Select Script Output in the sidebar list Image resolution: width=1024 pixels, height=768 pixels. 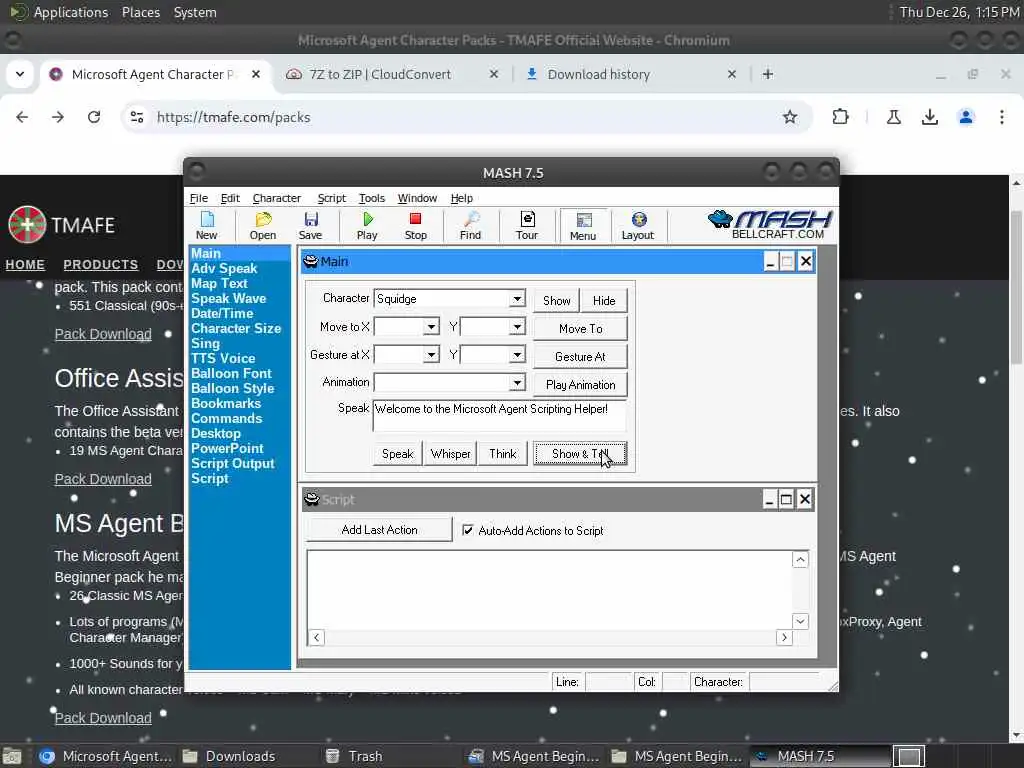232,464
